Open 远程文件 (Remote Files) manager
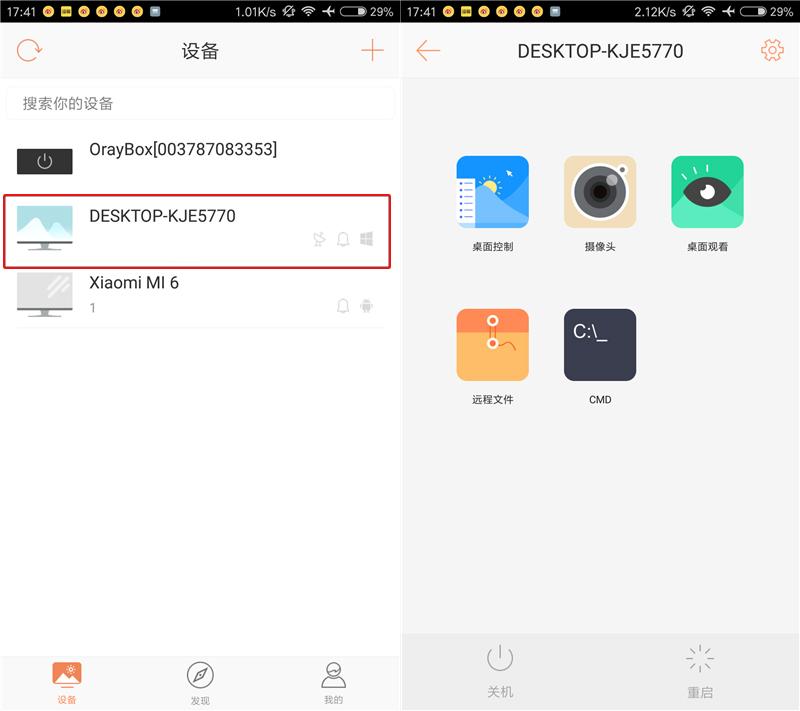The image size is (800, 711). click(x=493, y=344)
